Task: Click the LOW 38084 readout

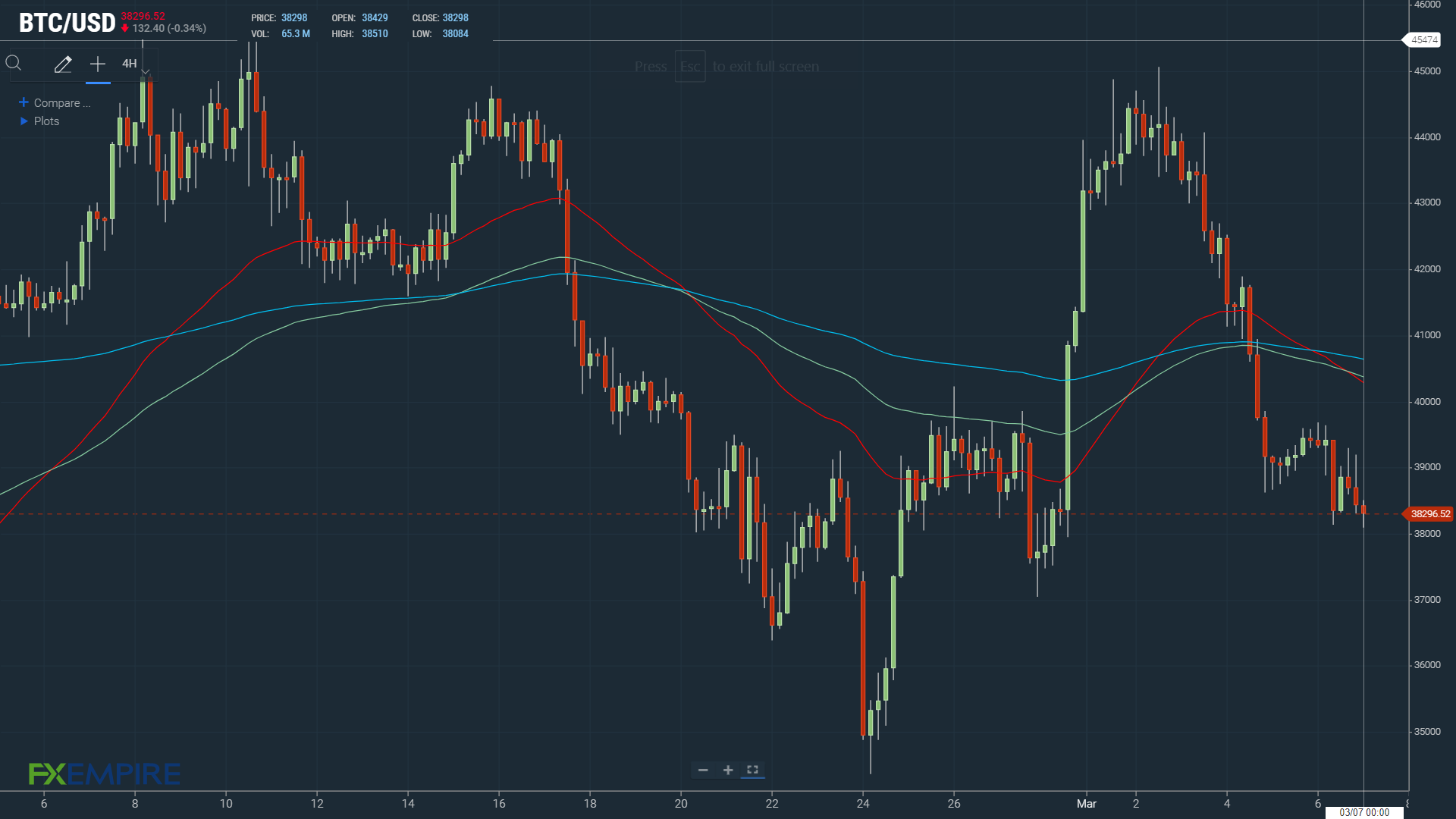Action: click(x=441, y=34)
